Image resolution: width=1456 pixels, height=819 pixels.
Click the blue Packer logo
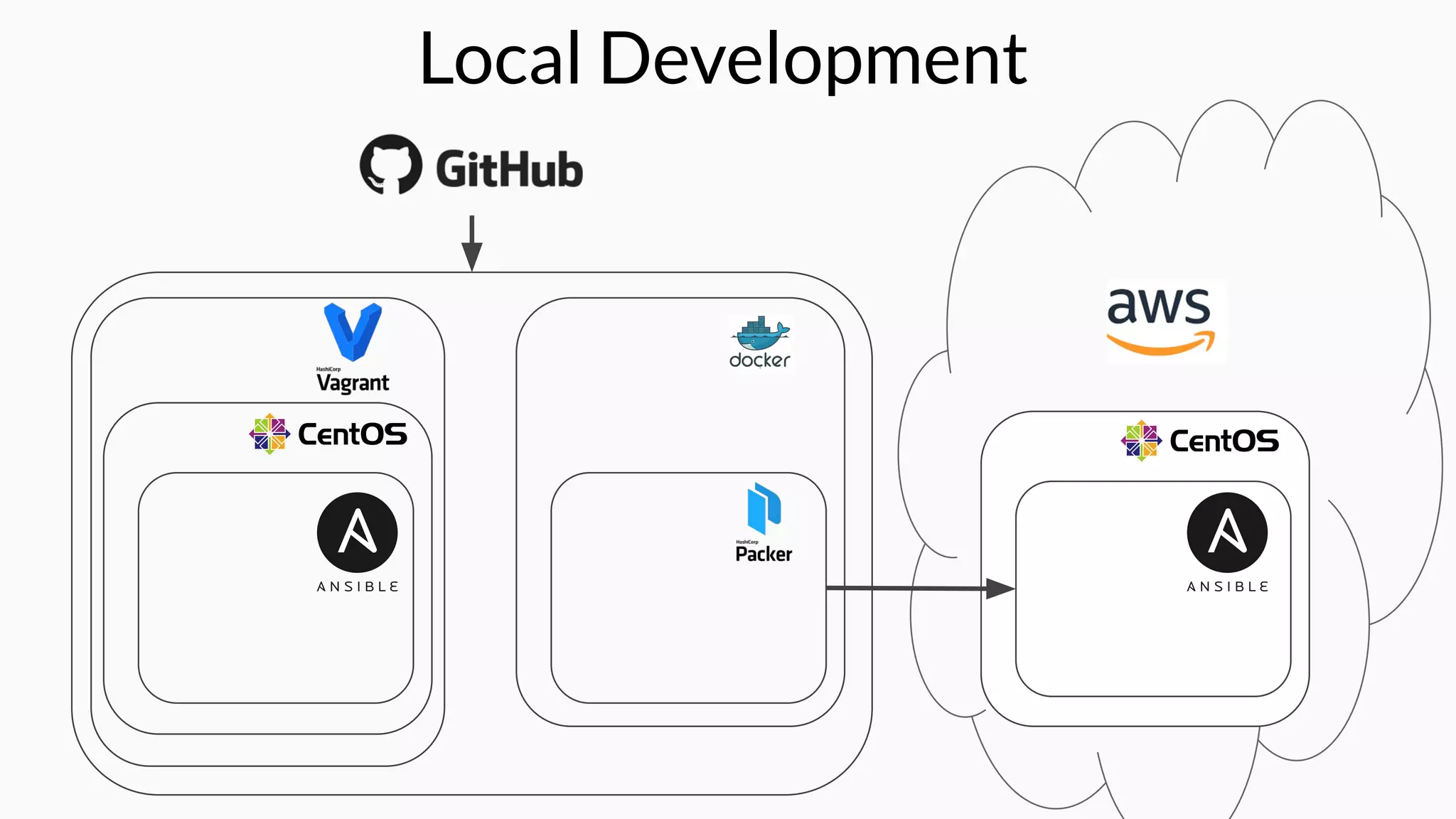pos(764,508)
